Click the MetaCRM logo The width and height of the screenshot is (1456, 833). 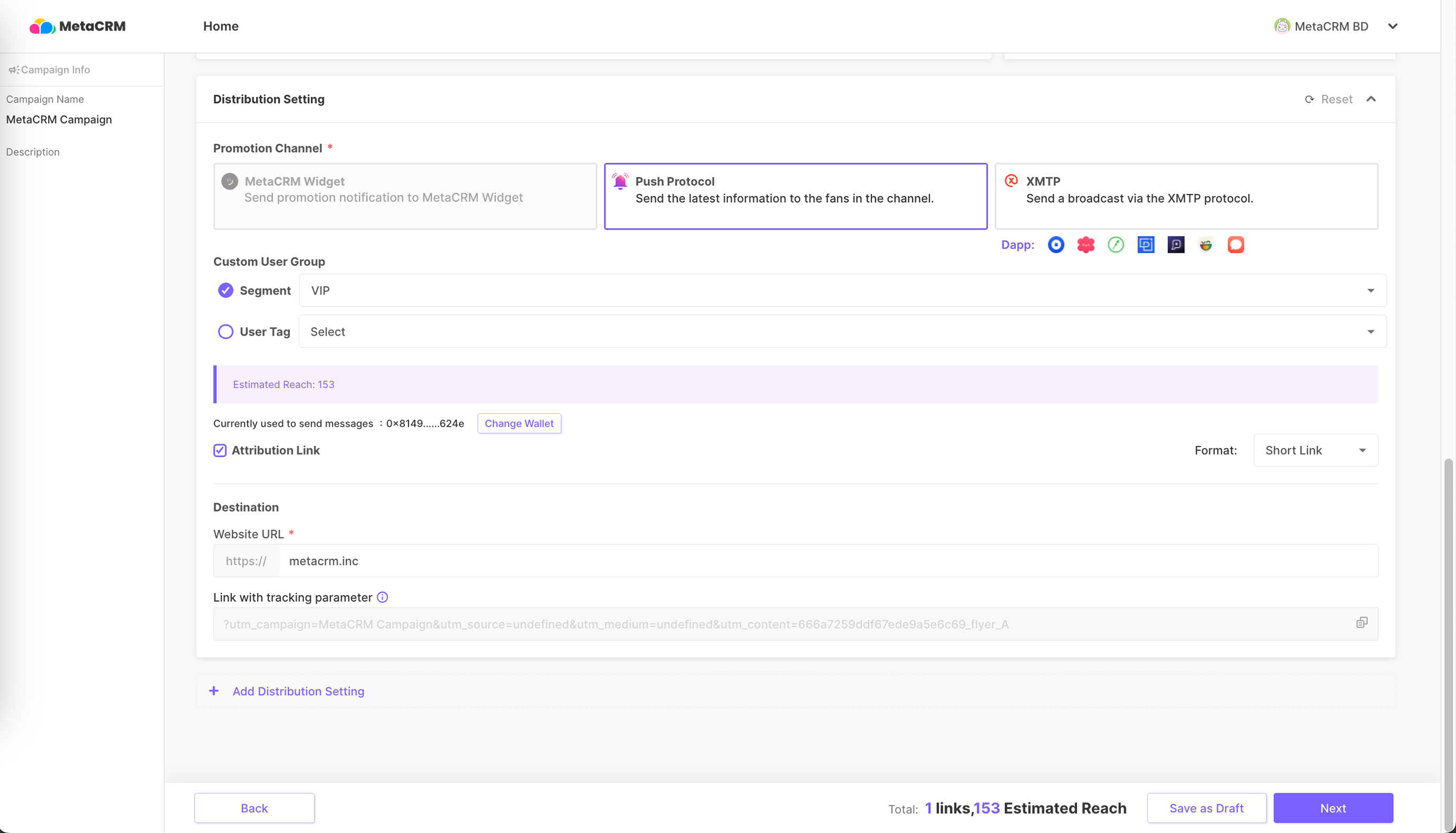77,26
